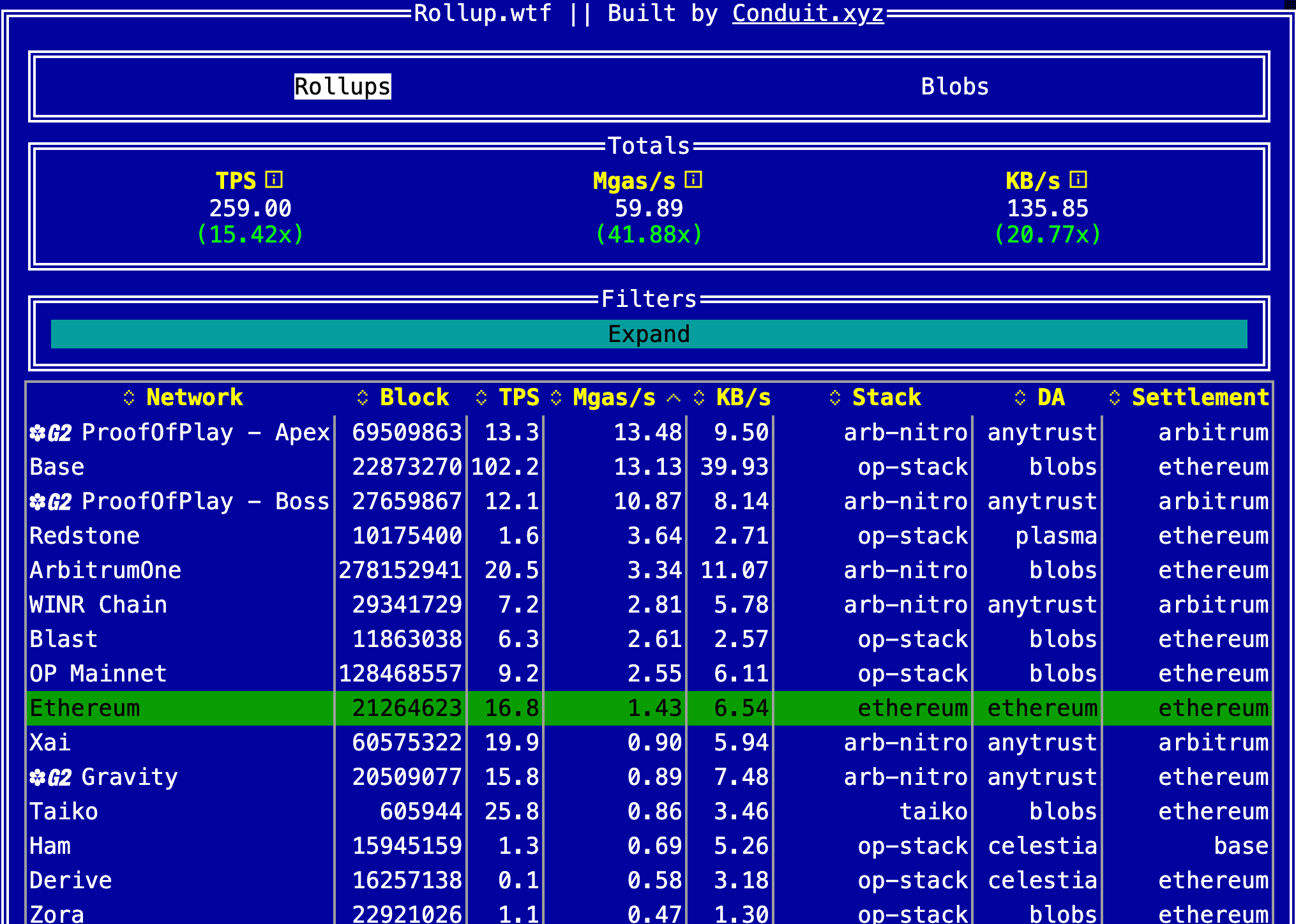Image resolution: width=1296 pixels, height=924 pixels.
Task: Select the Xai network name
Action: pyautogui.click(x=50, y=743)
